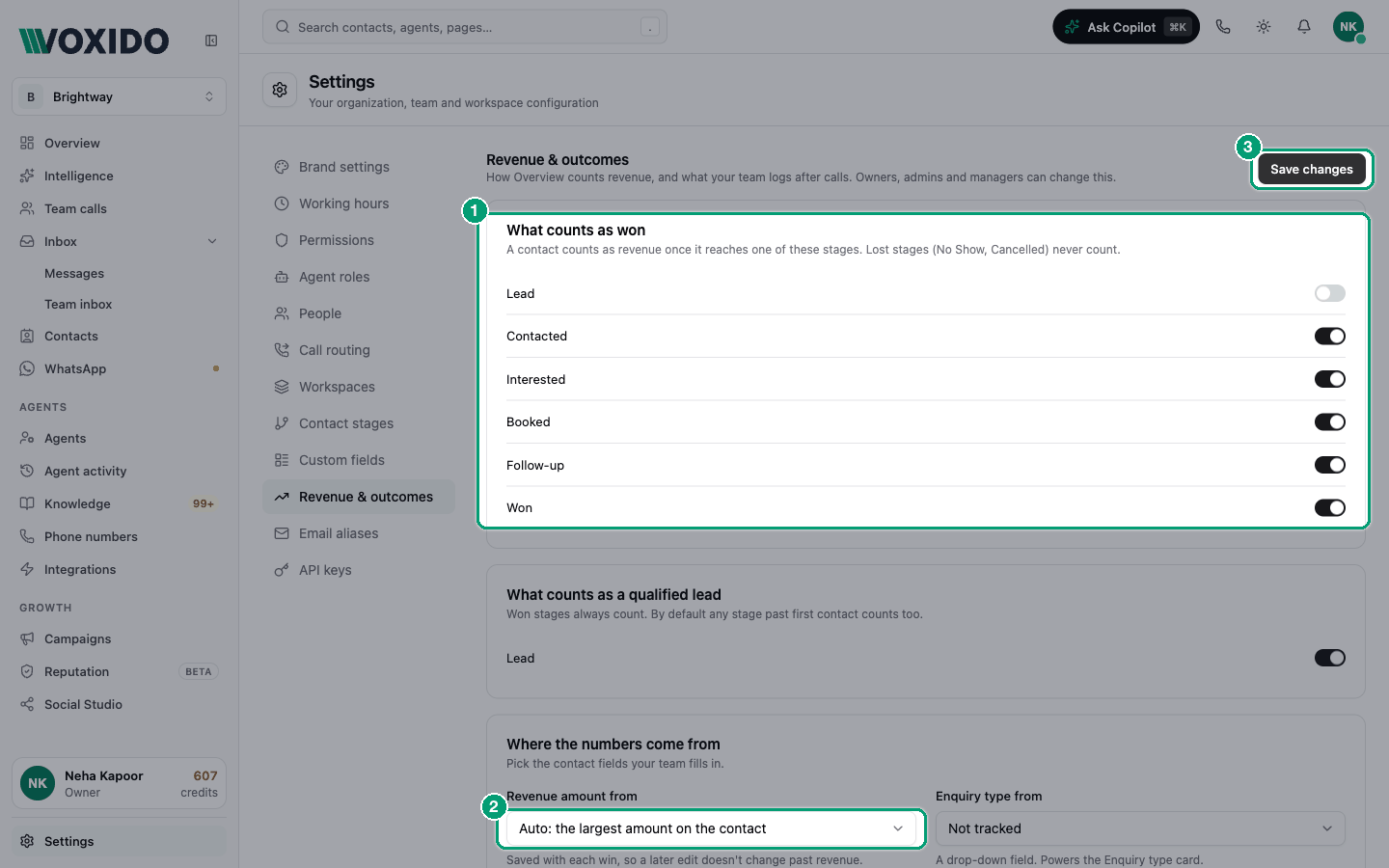This screenshot has height=868, width=1389.
Task: Turn off Interested won toggle
Action: (1329, 379)
